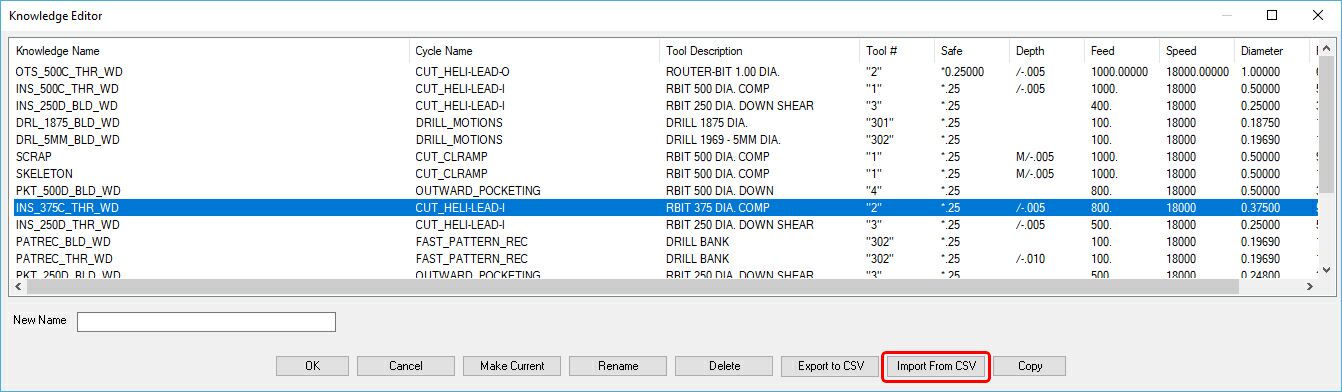Image resolution: width=1342 pixels, height=392 pixels.
Task: Focus the New Name input field
Action: click(206, 321)
